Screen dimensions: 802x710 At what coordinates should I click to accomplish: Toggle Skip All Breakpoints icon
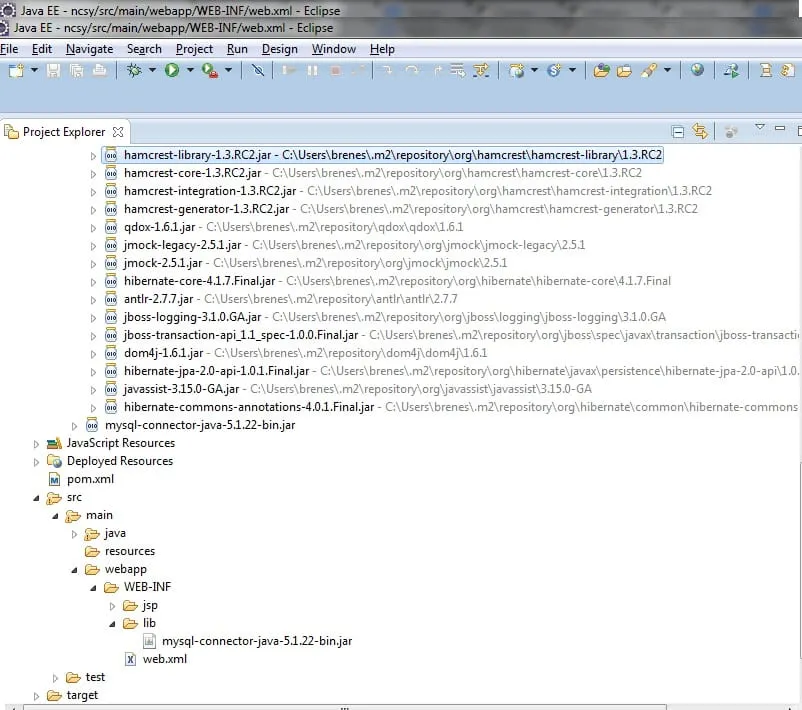coord(258,70)
